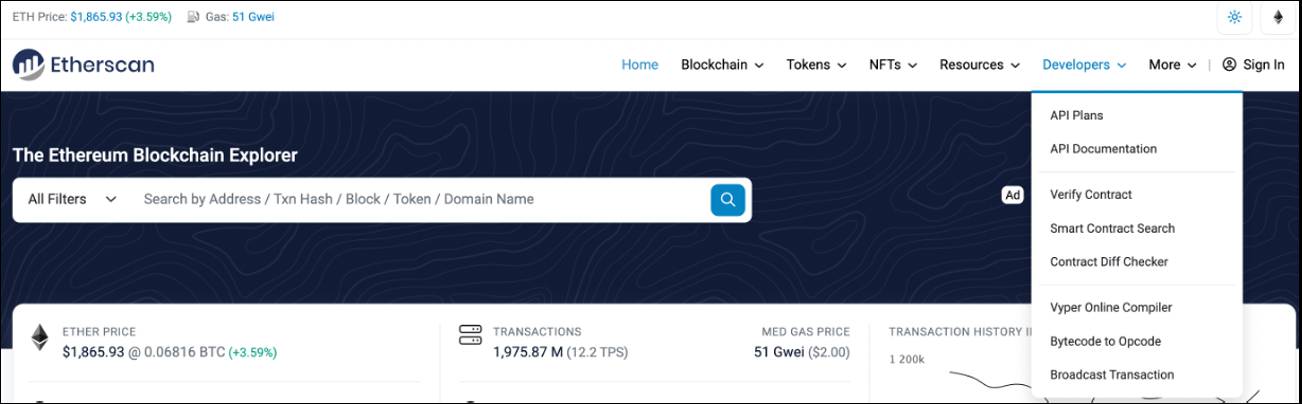Click the Sign In user icon
This screenshot has height=404, width=1302.
pos(1229,64)
